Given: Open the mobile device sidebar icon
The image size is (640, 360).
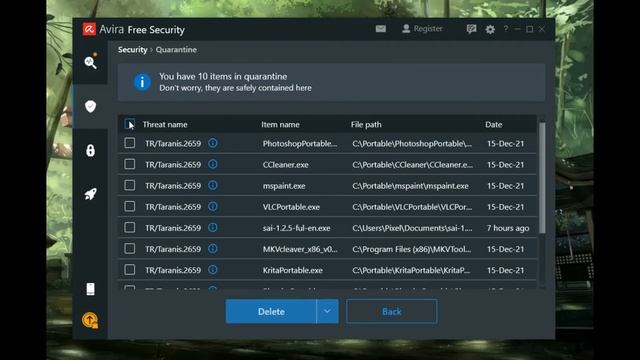Looking at the screenshot, I should [91, 289].
